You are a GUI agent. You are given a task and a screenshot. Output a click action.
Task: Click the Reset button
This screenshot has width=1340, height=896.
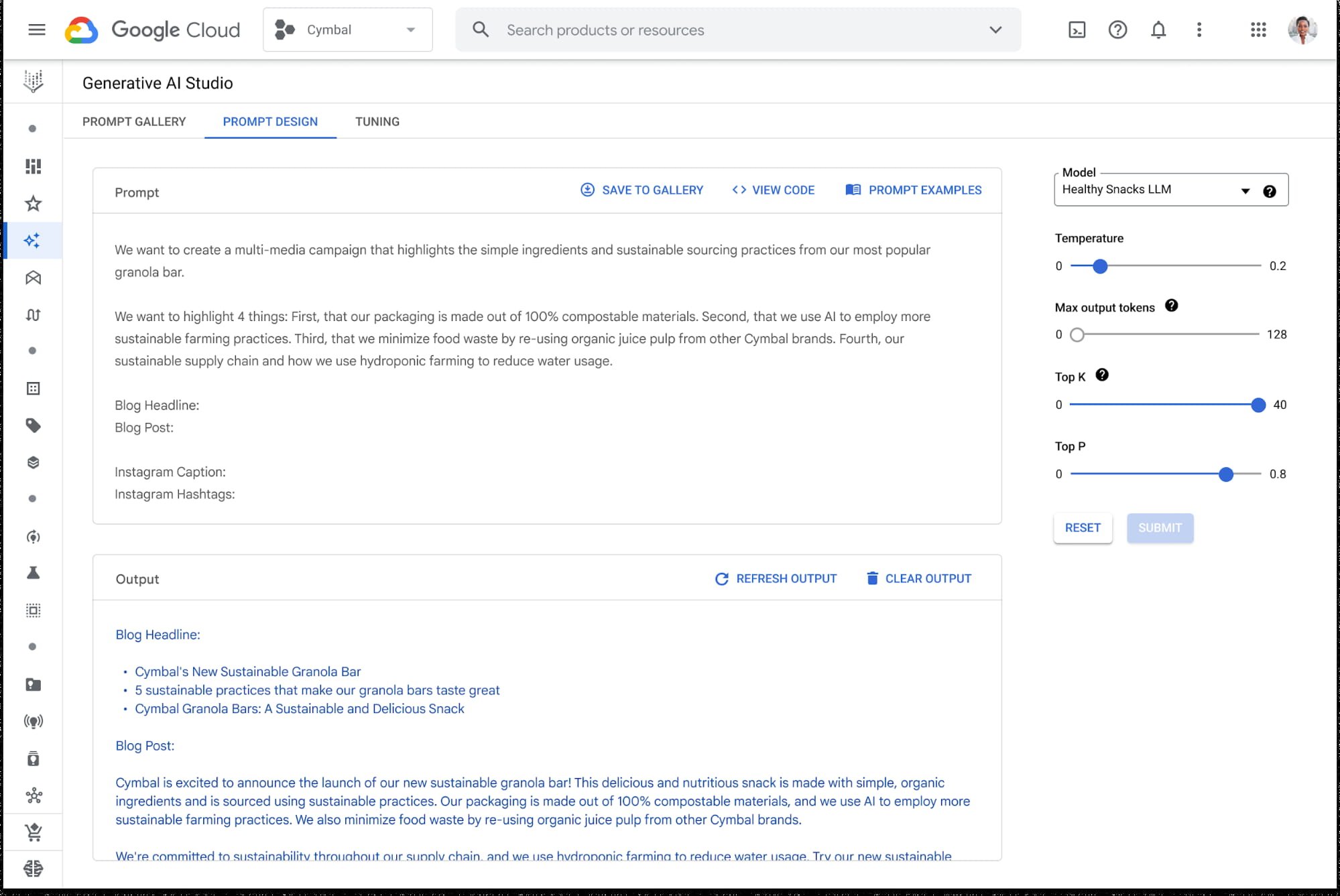1083,527
